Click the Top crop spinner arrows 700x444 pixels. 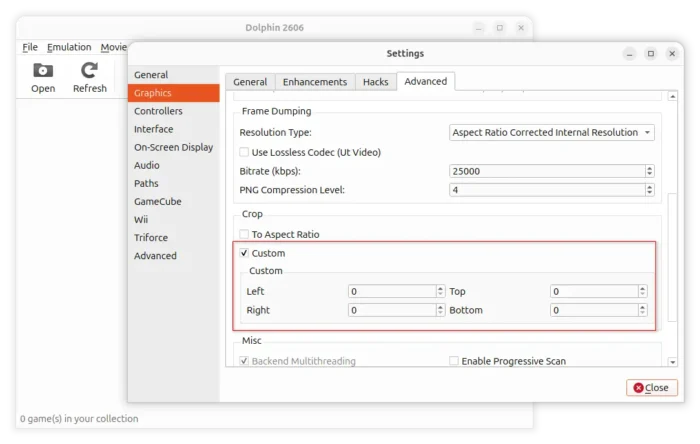coord(642,291)
